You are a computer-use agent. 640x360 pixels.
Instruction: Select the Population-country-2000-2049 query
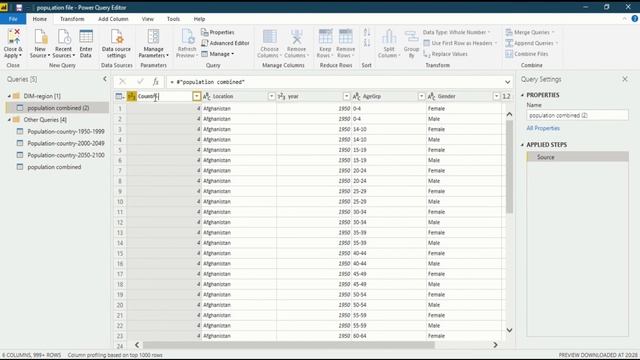click(66, 143)
